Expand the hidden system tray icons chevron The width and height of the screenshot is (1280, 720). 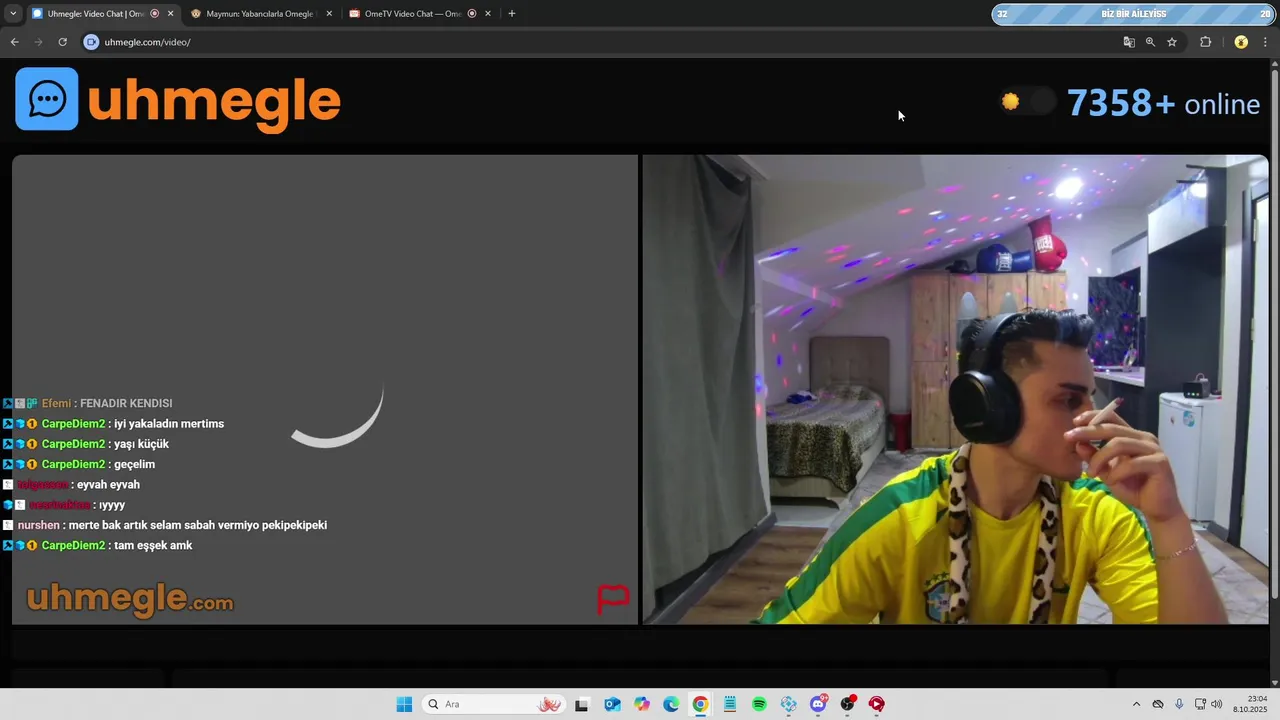click(1136, 704)
